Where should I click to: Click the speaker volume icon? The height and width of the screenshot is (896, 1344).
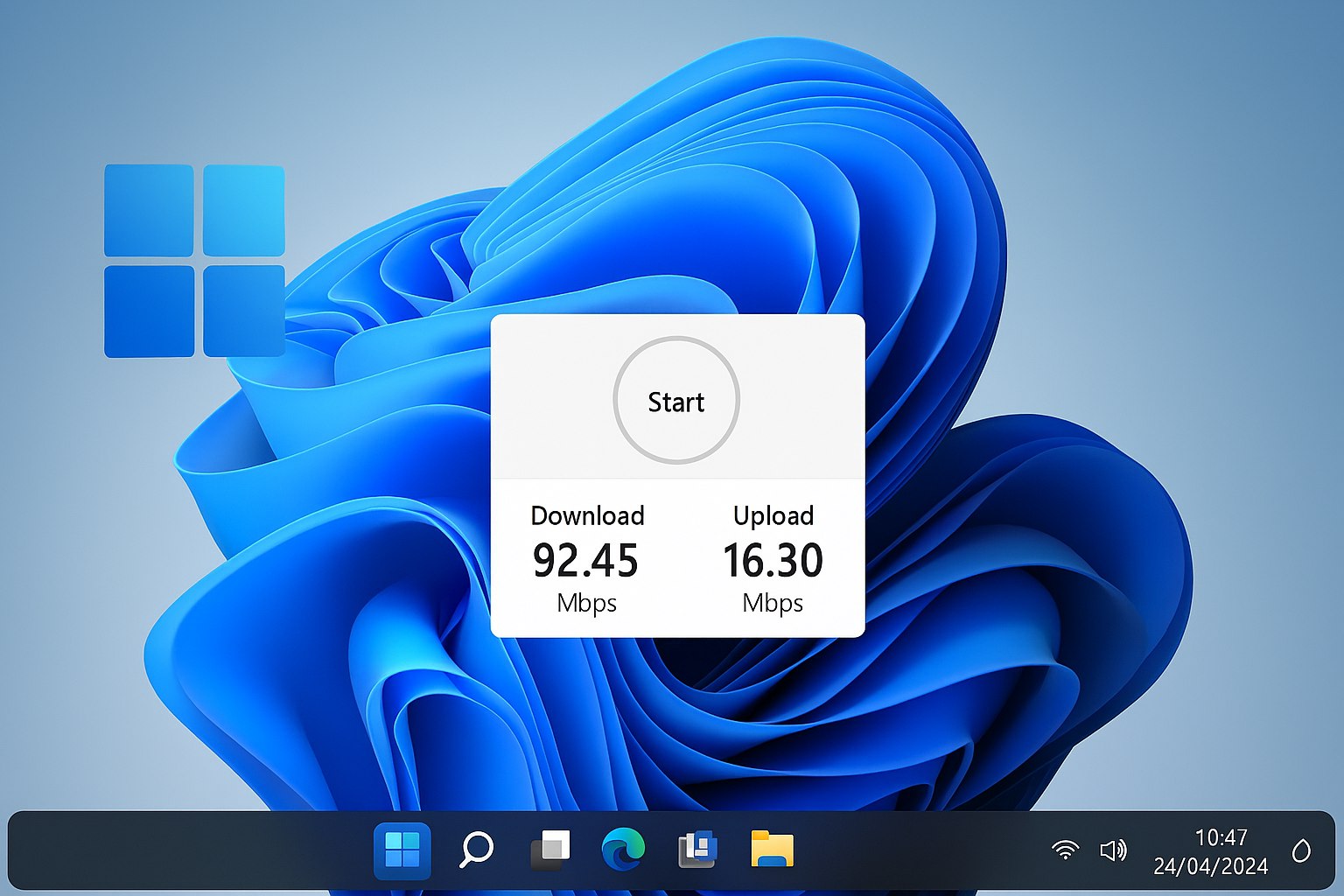[1113, 848]
